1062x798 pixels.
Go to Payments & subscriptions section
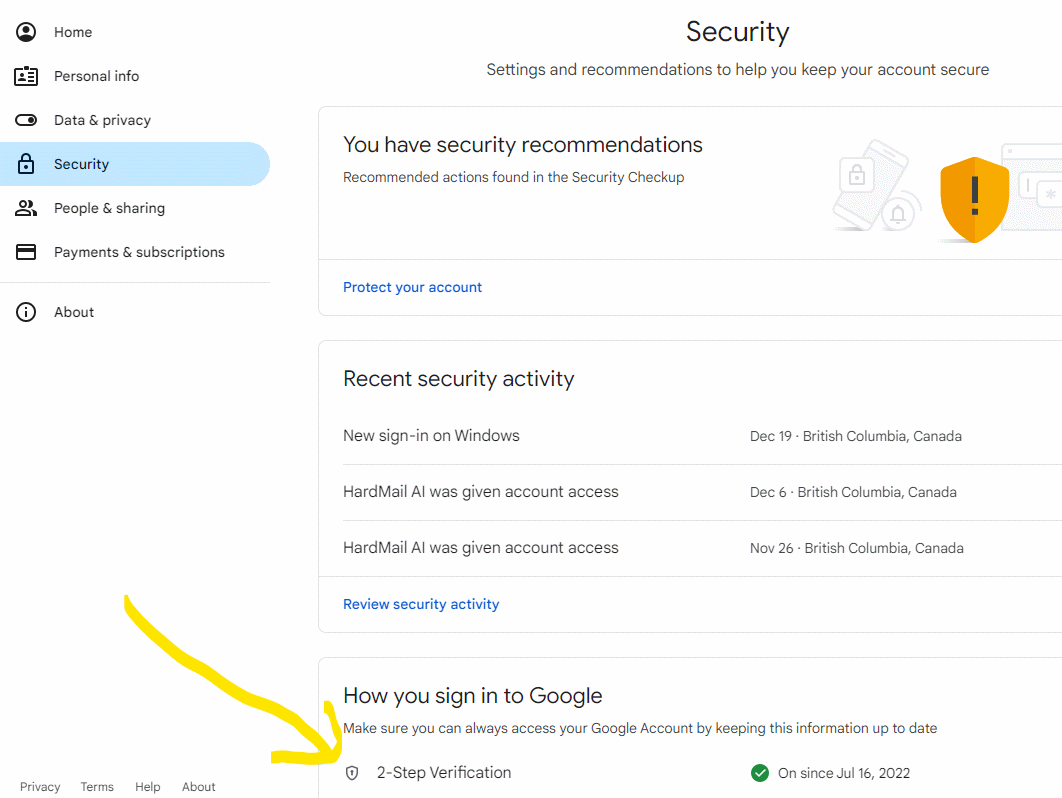139,252
